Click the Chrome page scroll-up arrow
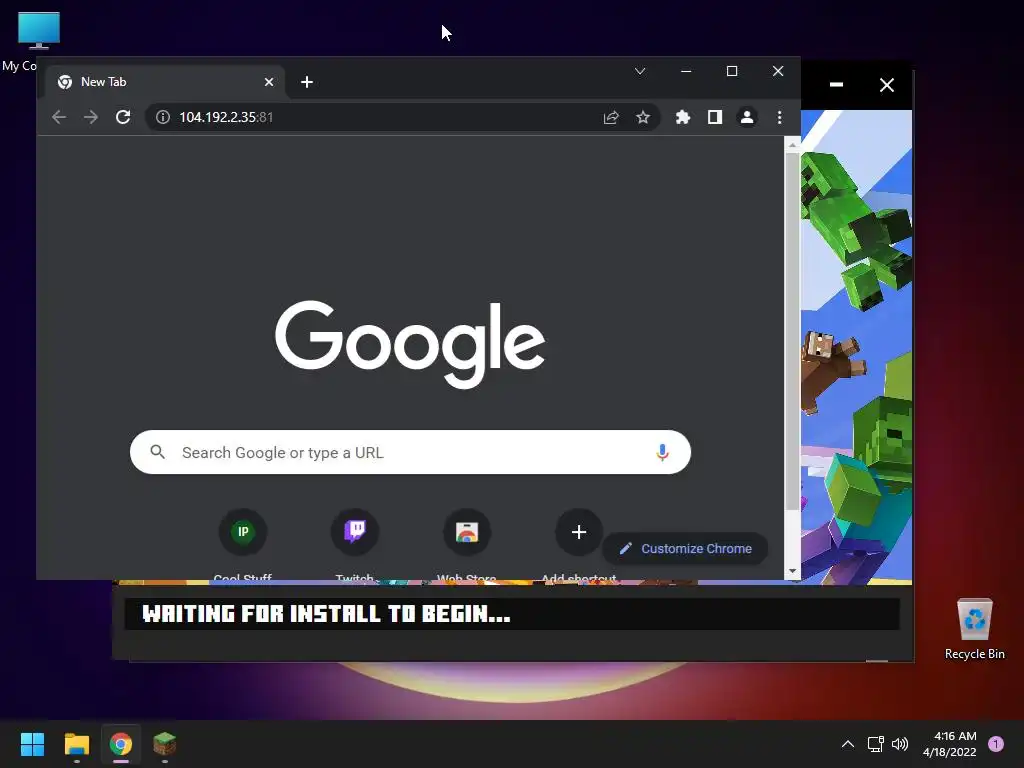This screenshot has height=768, width=1024. point(792,145)
